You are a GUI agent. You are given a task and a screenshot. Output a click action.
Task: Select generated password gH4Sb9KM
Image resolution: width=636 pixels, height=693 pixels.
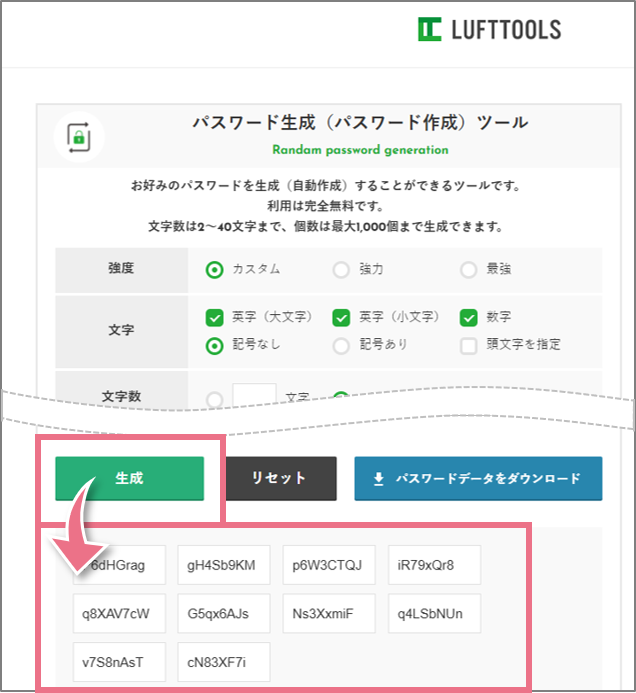point(221,565)
